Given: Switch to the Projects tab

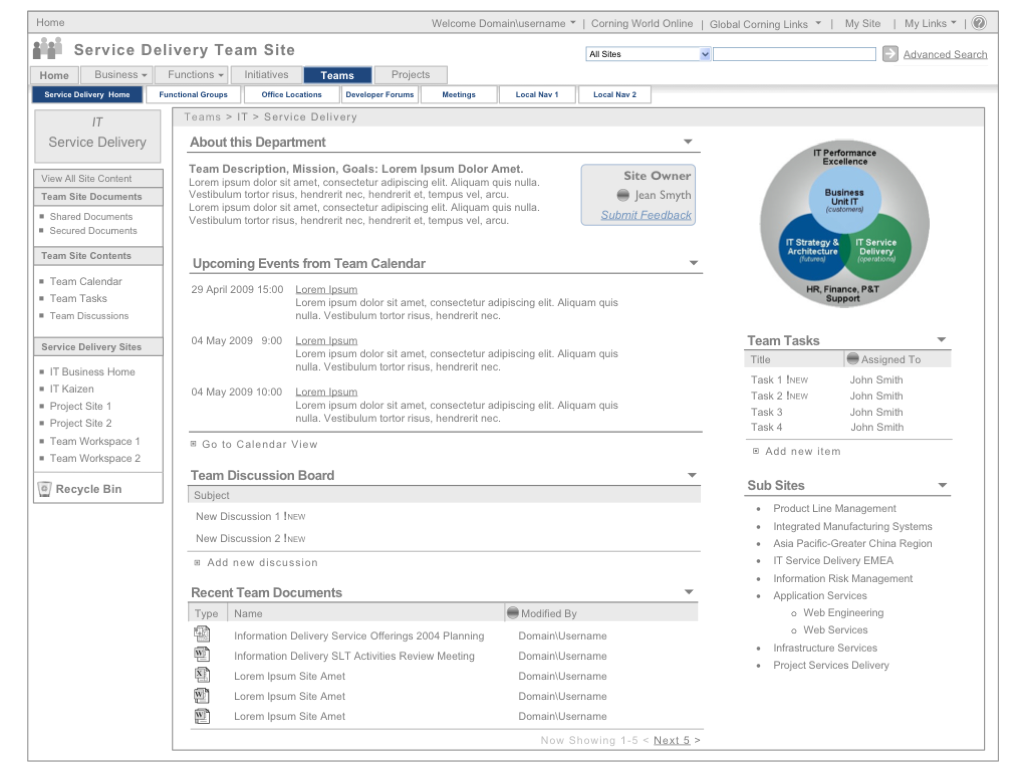Looking at the screenshot, I should click(410, 74).
